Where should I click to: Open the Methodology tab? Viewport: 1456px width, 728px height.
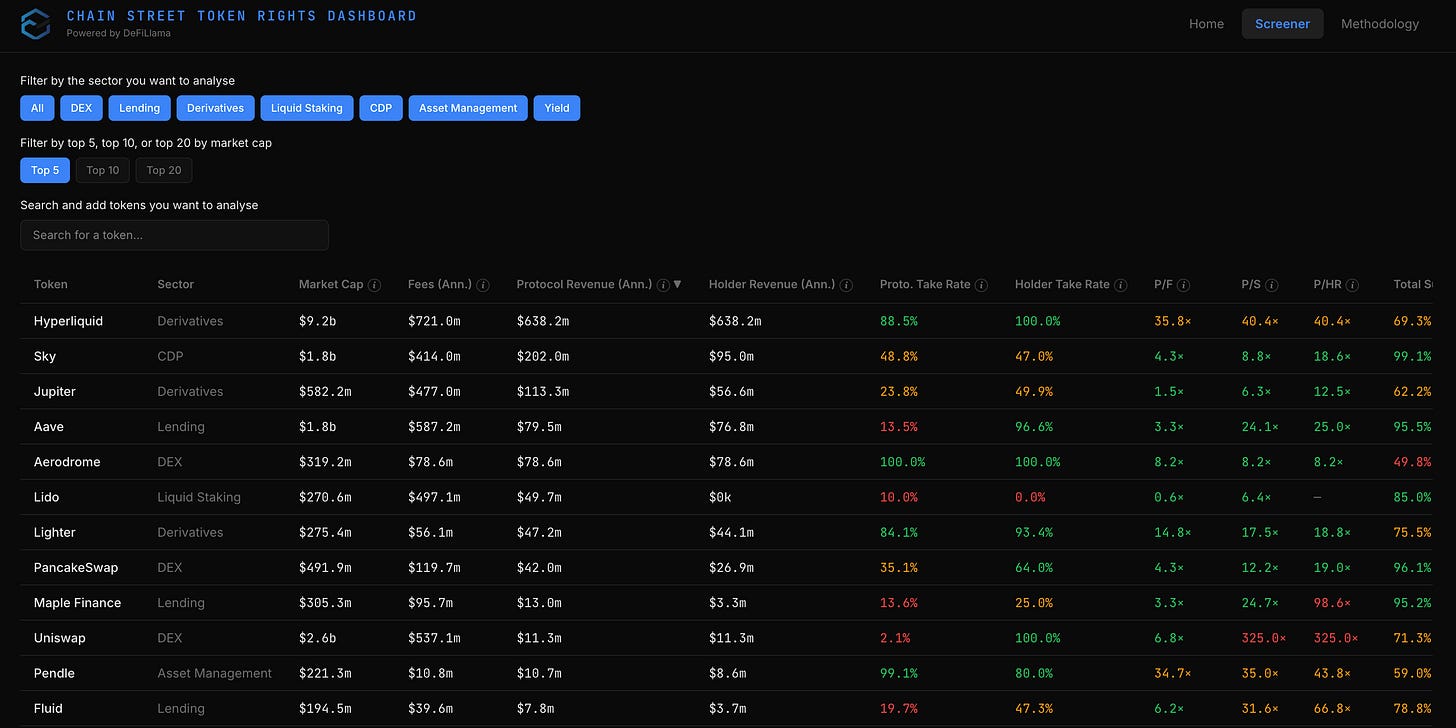click(1380, 24)
